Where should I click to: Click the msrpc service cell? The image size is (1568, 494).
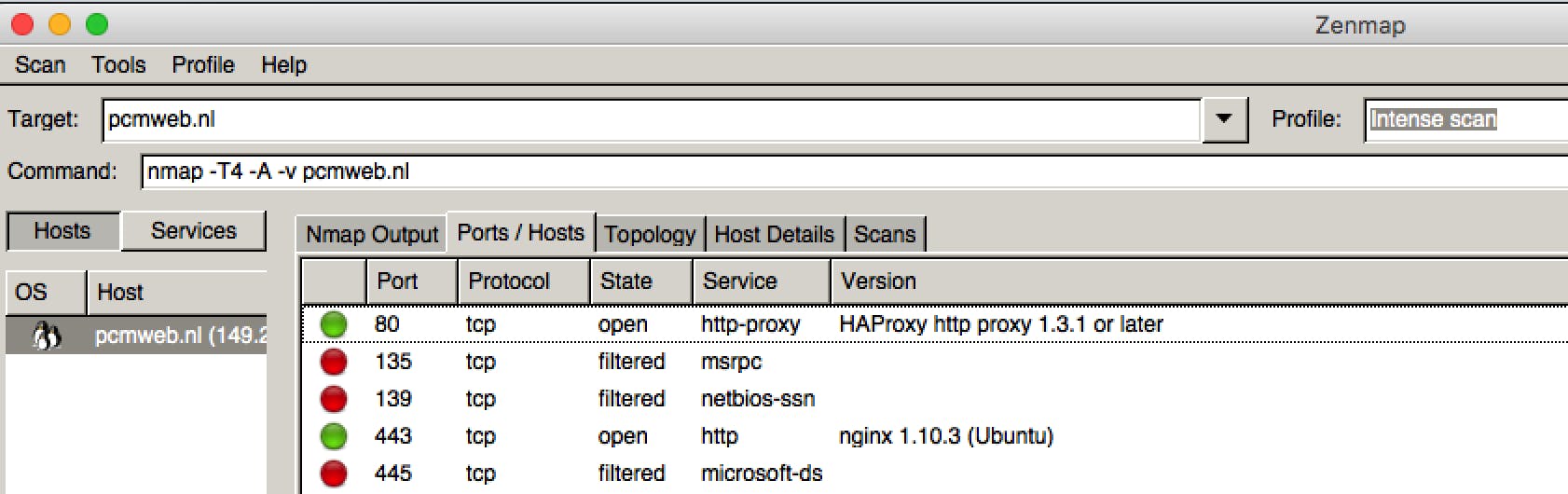[731, 362]
